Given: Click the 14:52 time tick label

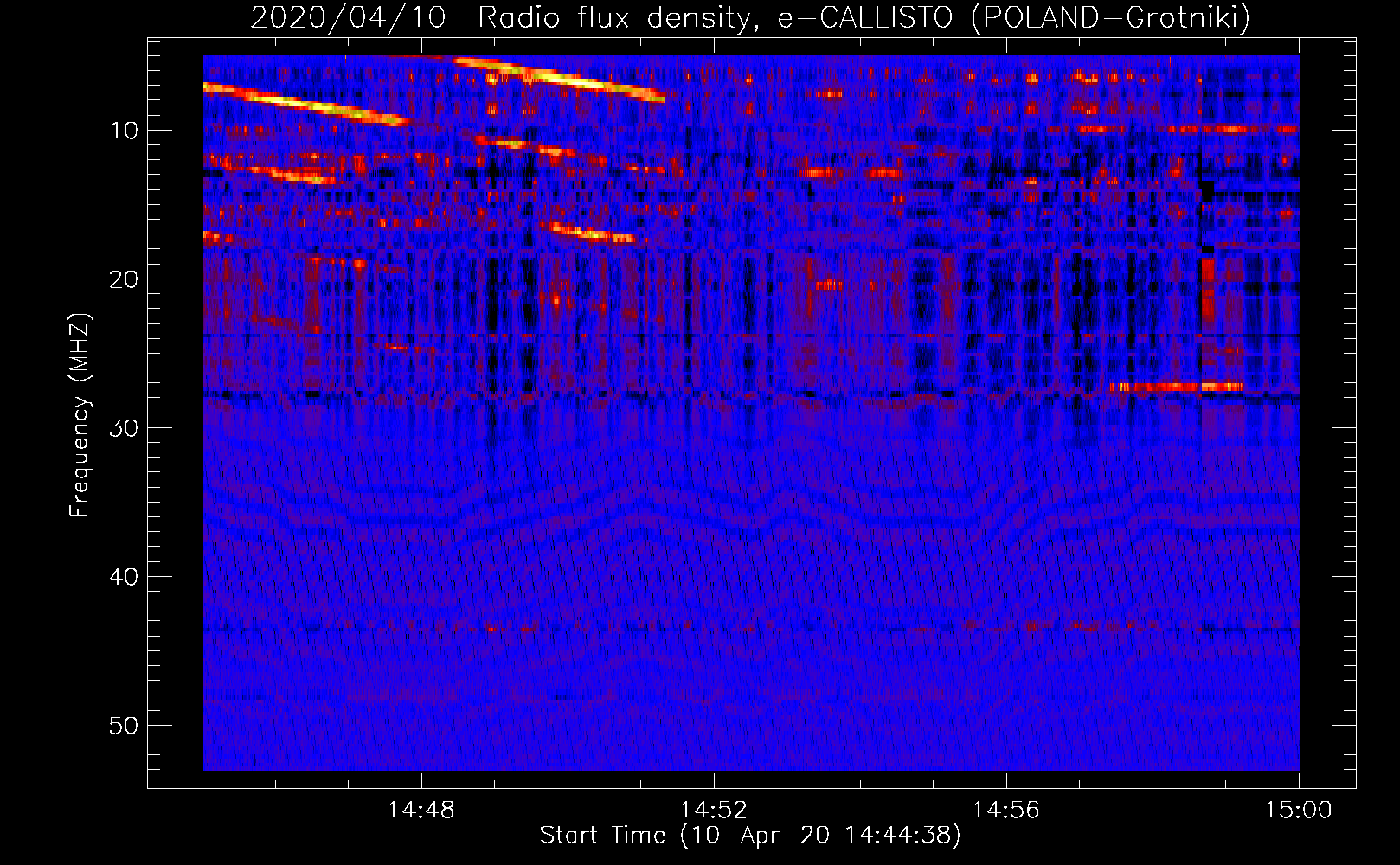Looking at the screenshot, I should click(714, 811).
